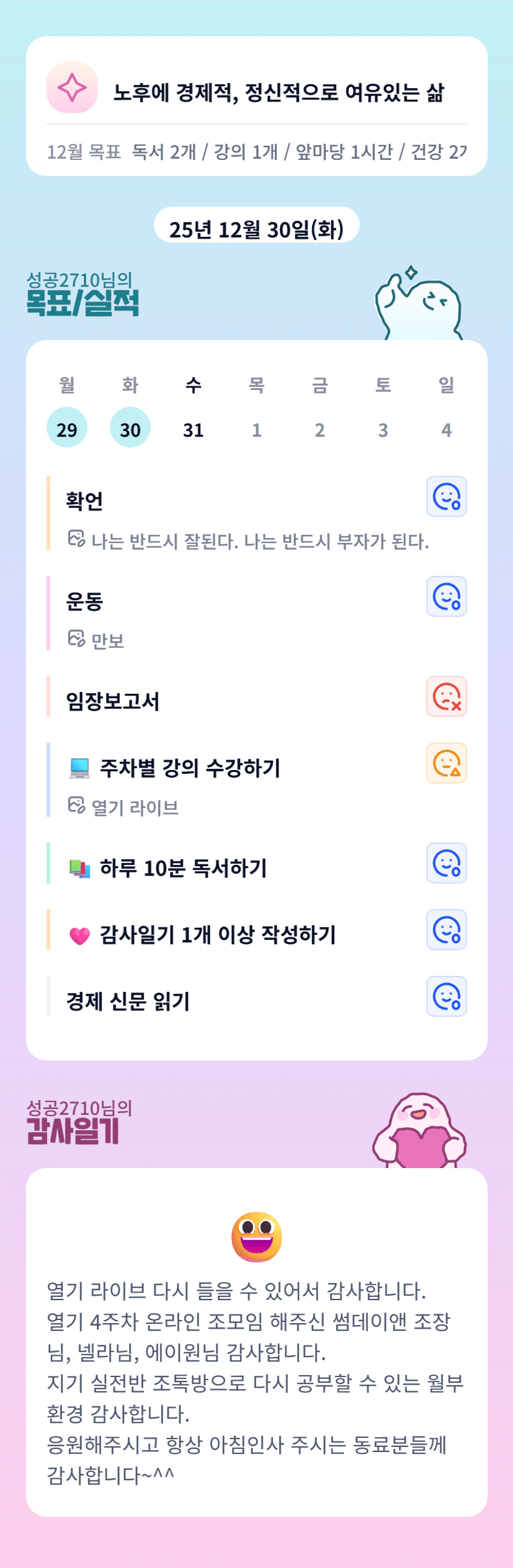The height and width of the screenshot is (1568, 513).
Task: Open the 경제 신문 읽기 goal item
Action: pos(128,1001)
